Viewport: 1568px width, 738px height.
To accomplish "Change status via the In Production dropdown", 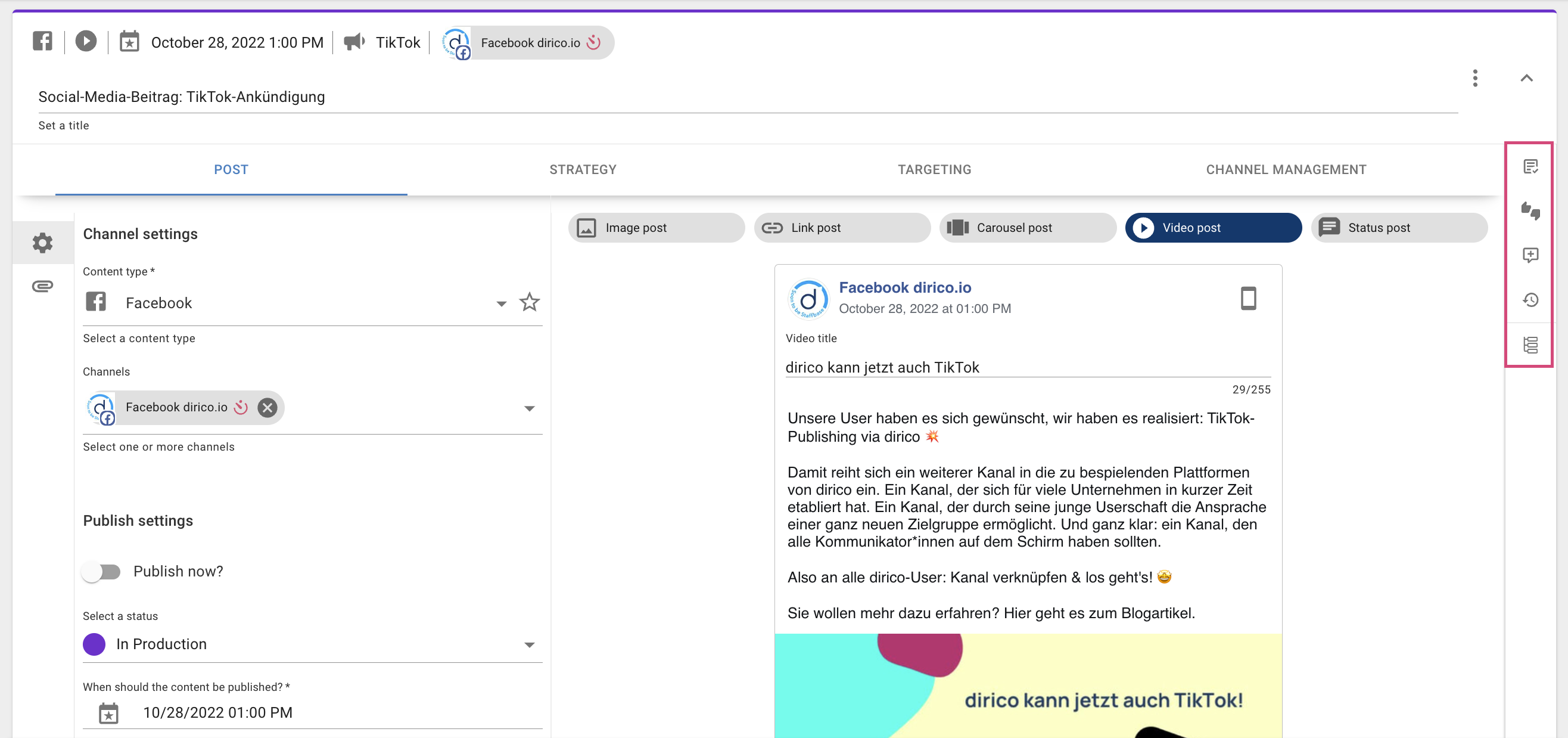I will point(529,644).
